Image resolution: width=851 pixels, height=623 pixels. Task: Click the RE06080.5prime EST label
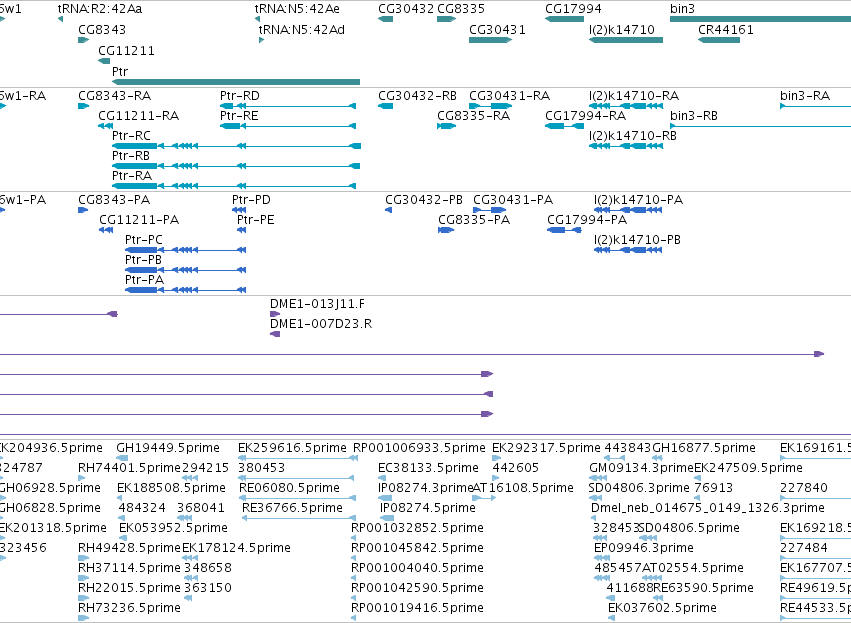pyautogui.click(x=289, y=488)
